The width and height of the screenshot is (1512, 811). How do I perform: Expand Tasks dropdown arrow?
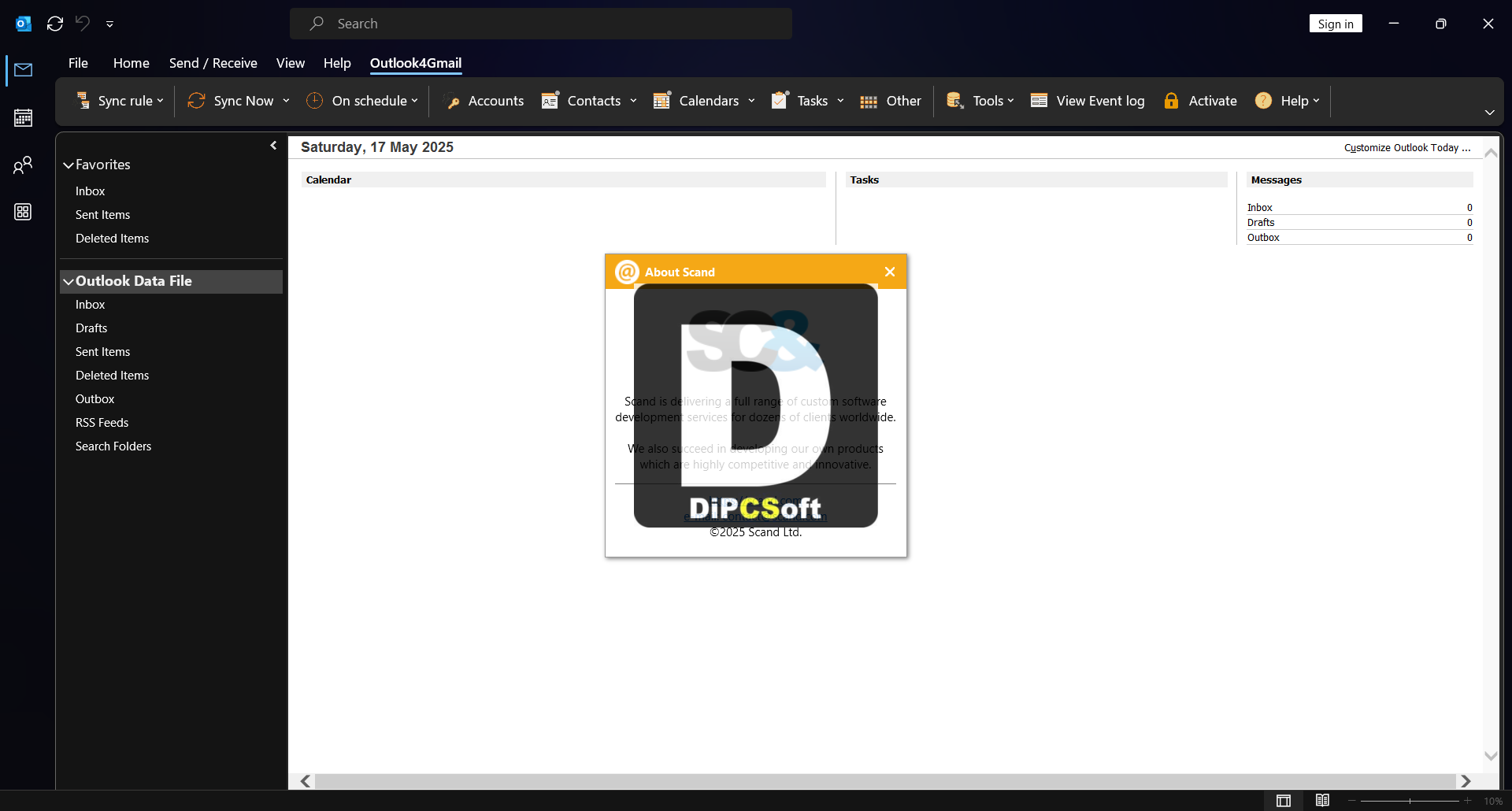coord(840,101)
